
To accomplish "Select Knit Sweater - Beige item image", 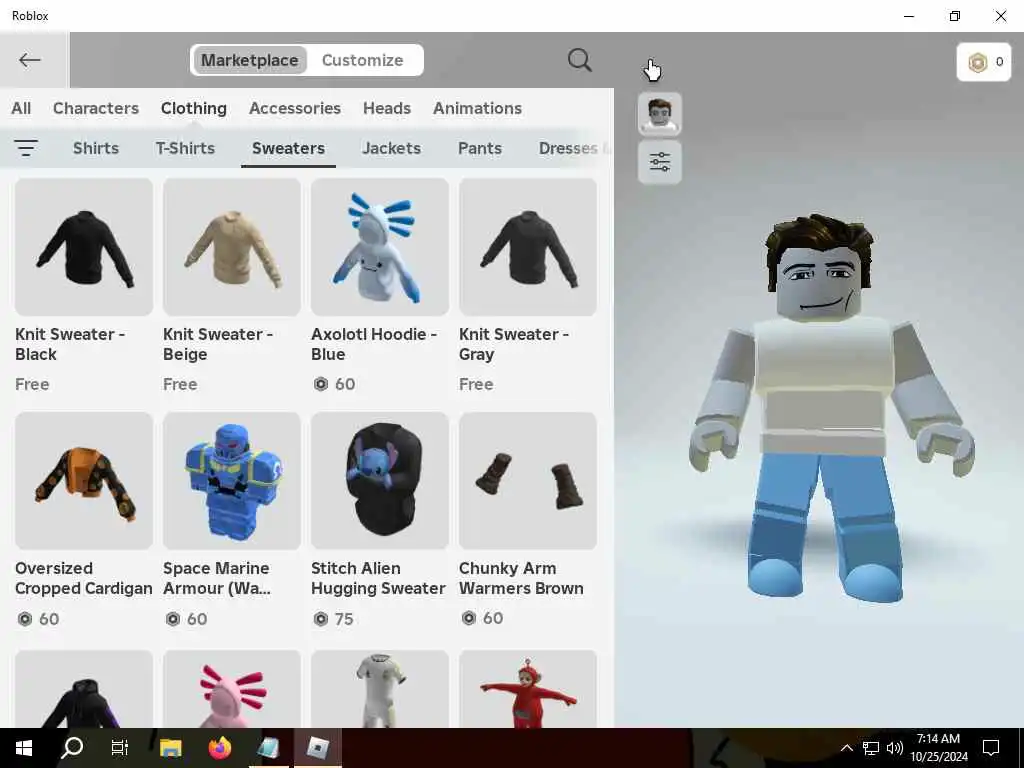I will [x=232, y=247].
